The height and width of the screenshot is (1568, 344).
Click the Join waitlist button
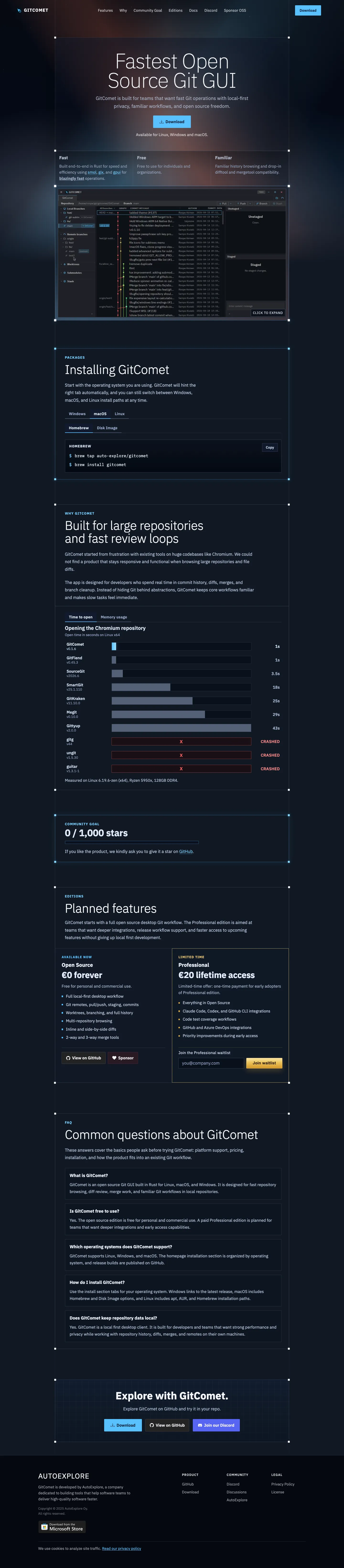264,1063
